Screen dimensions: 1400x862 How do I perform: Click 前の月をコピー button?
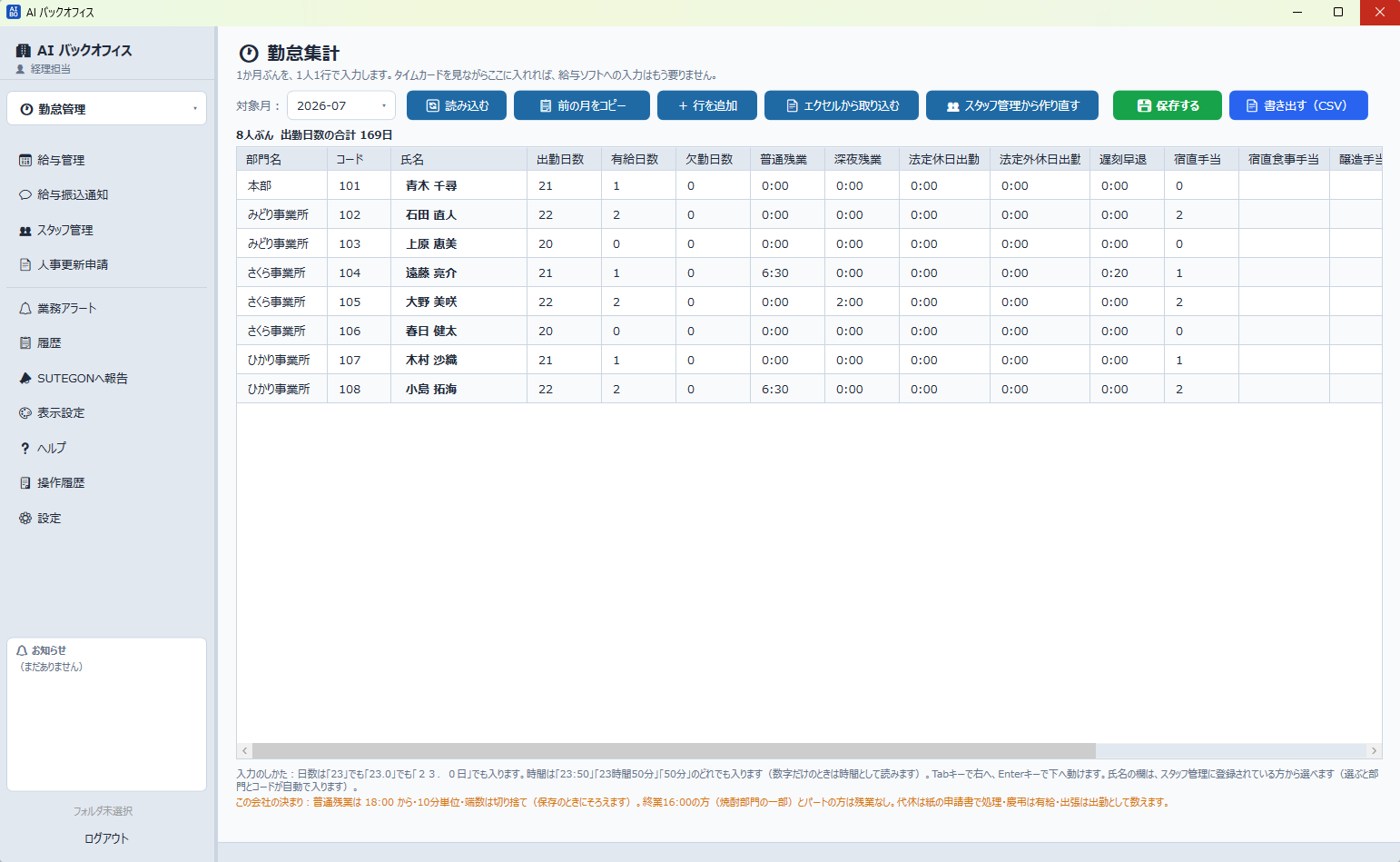(x=582, y=105)
